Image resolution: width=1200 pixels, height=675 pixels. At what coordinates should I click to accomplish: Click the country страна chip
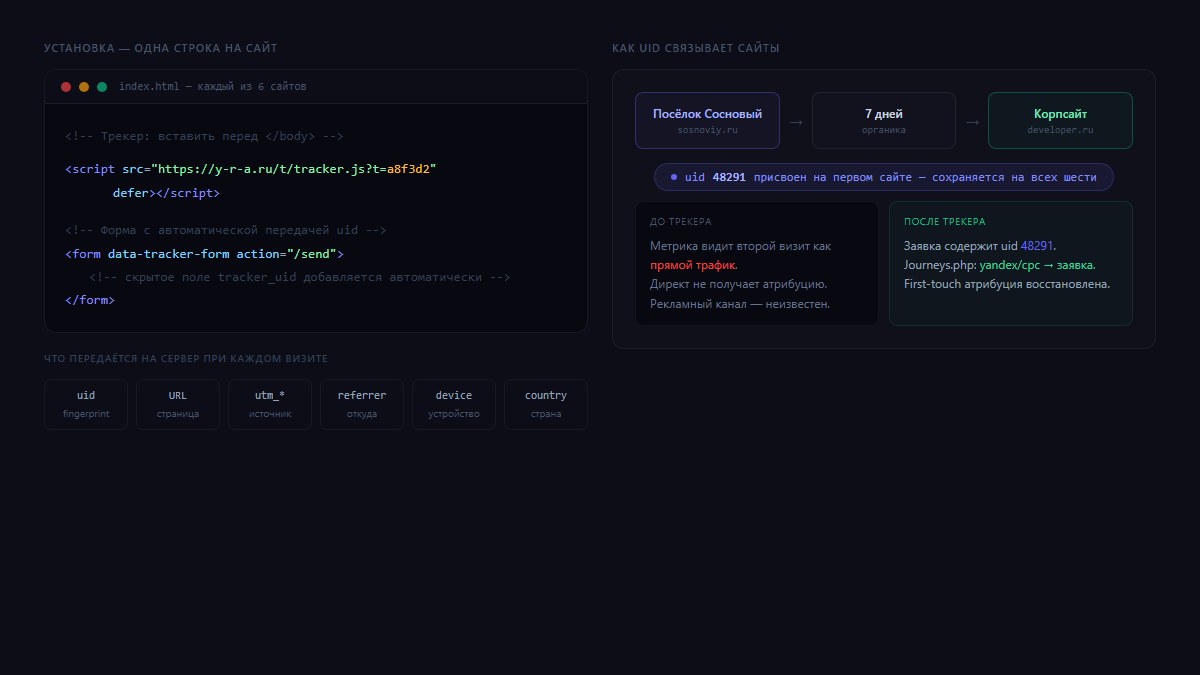click(546, 404)
